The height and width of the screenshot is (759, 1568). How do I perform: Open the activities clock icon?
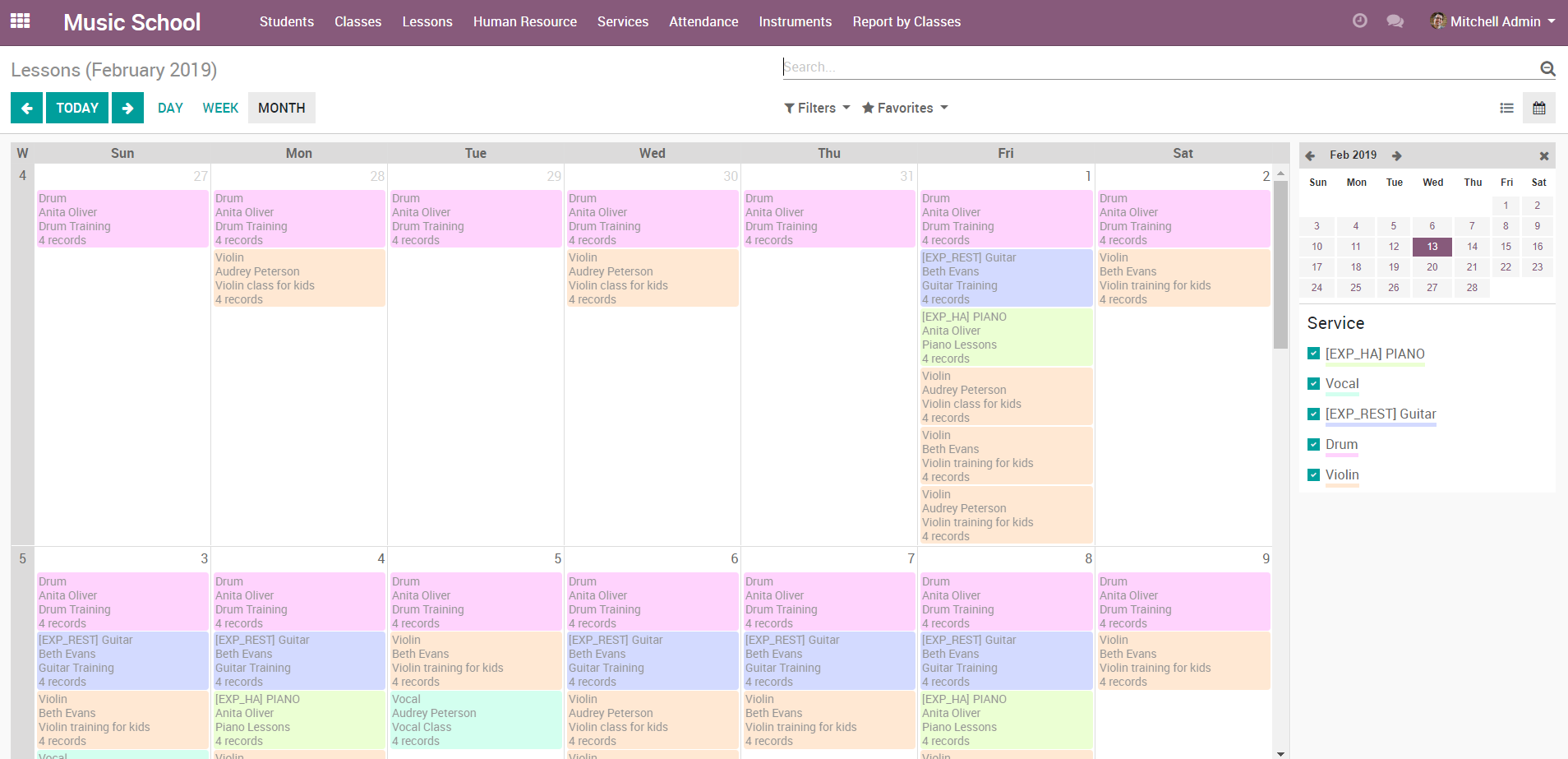[1360, 21]
